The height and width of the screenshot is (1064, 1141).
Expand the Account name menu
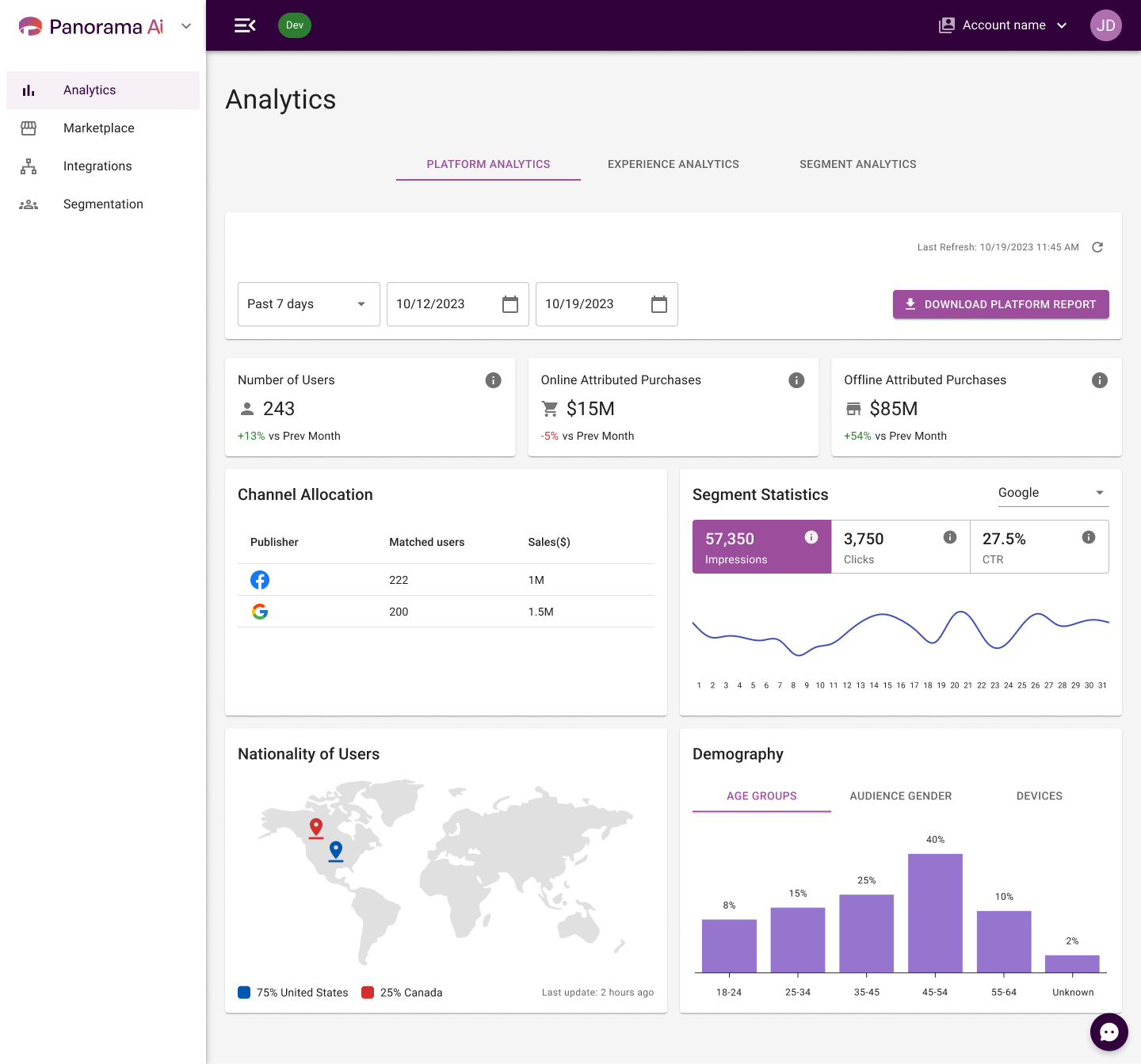tap(1003, 25)
